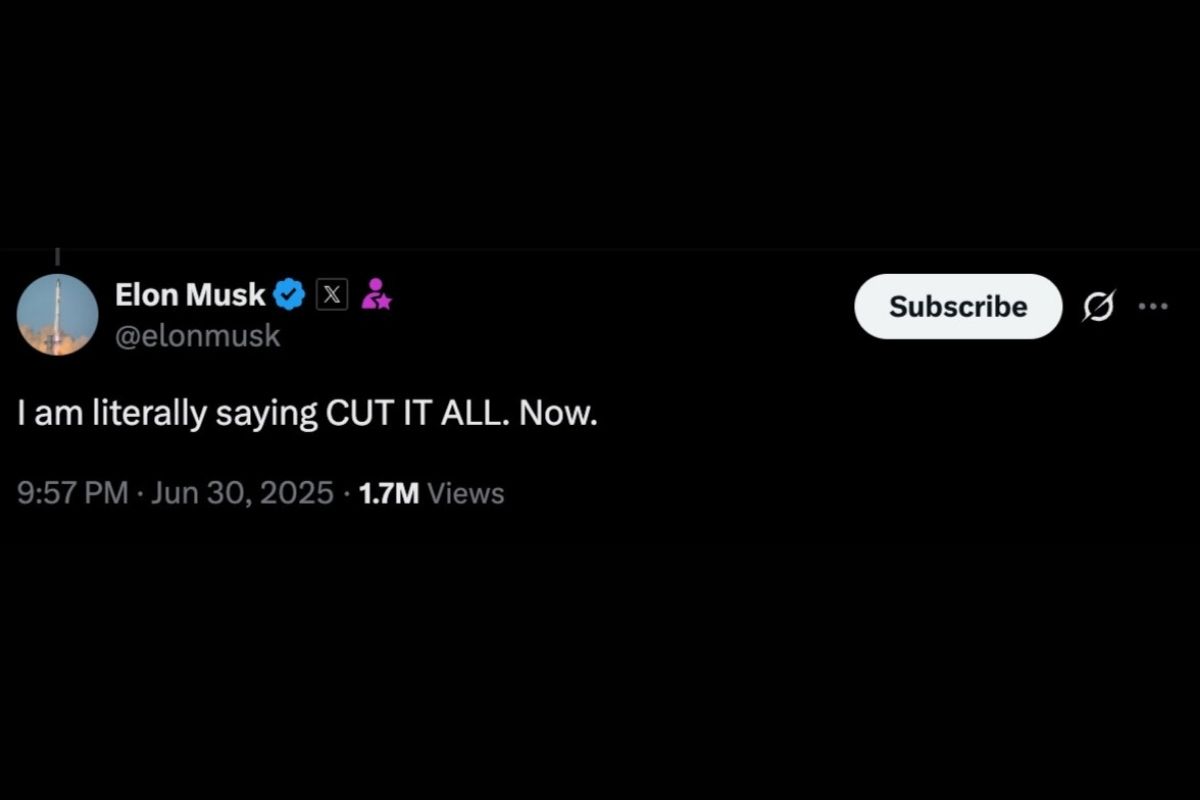This screenshot has width=1200, height=800.
Task: Select the X square logo next to the name
Action: (x=330, y=294)
